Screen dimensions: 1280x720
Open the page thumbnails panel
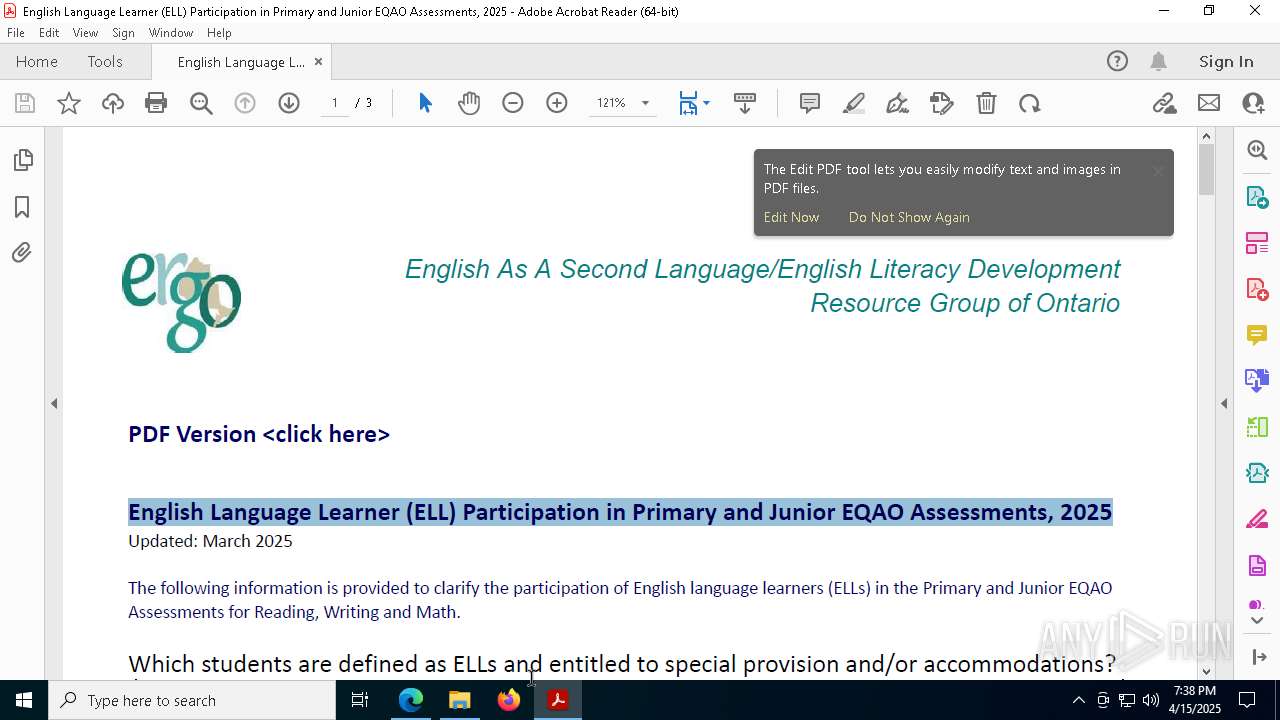22,160
